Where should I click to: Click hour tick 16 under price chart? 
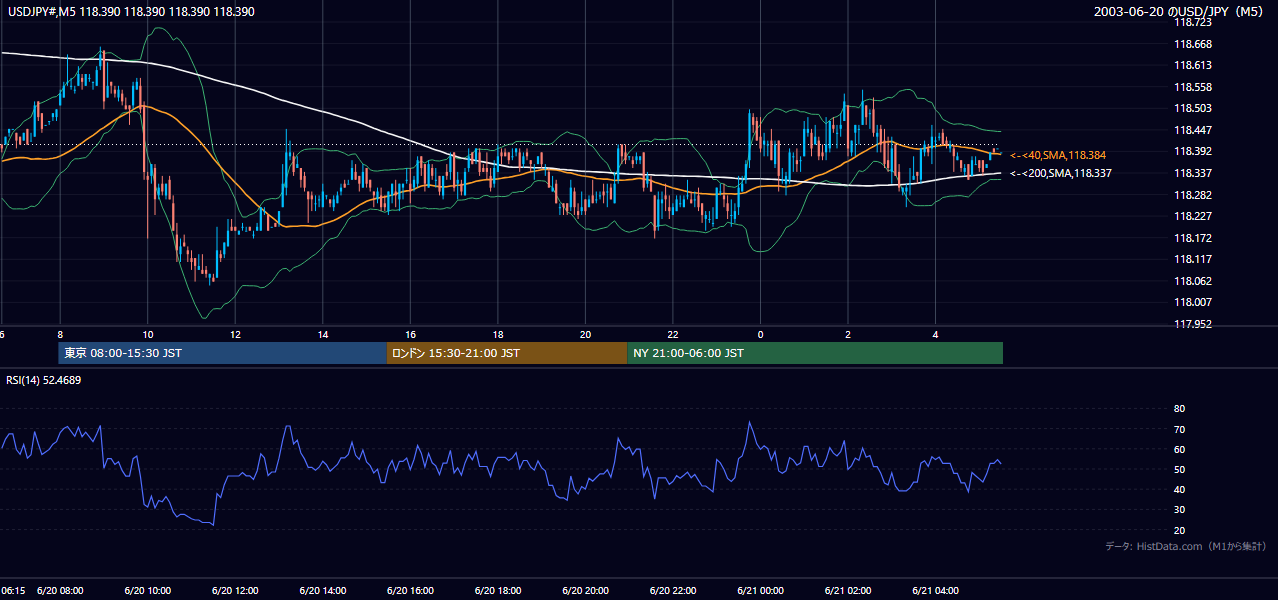[410, 334]
